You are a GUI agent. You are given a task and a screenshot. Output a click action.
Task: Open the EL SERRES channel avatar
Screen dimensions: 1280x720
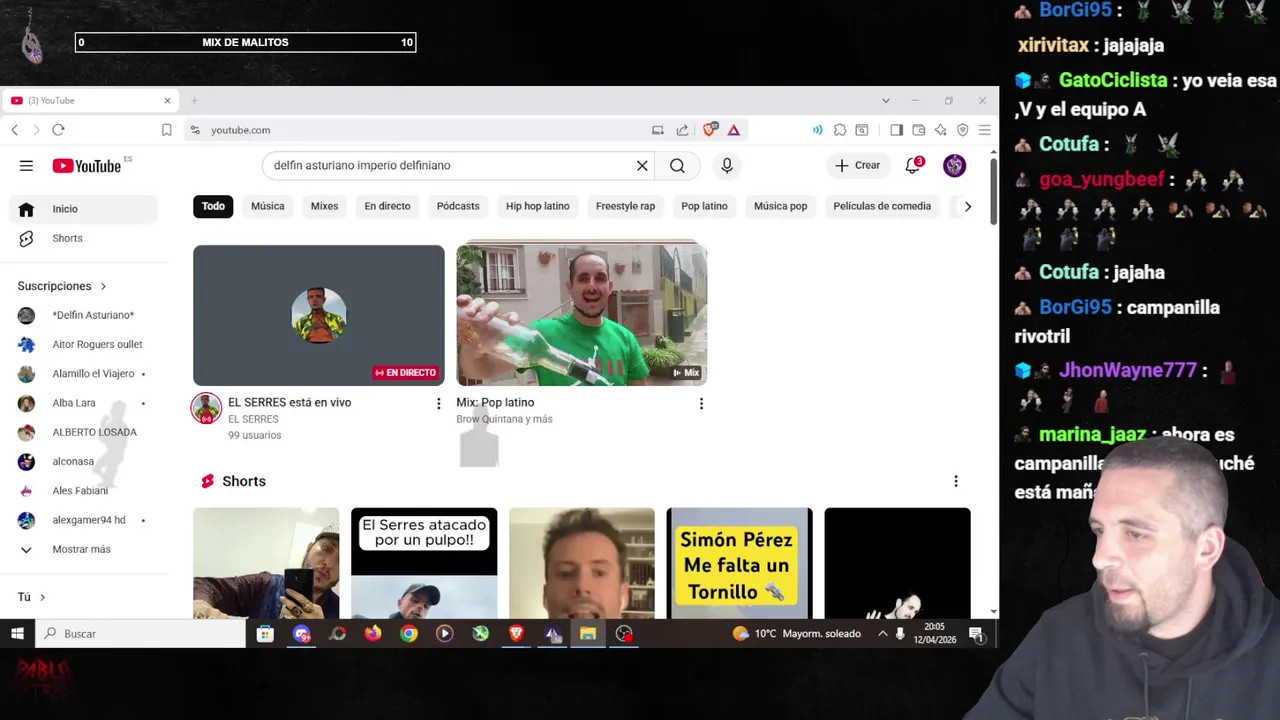(206, 408)
